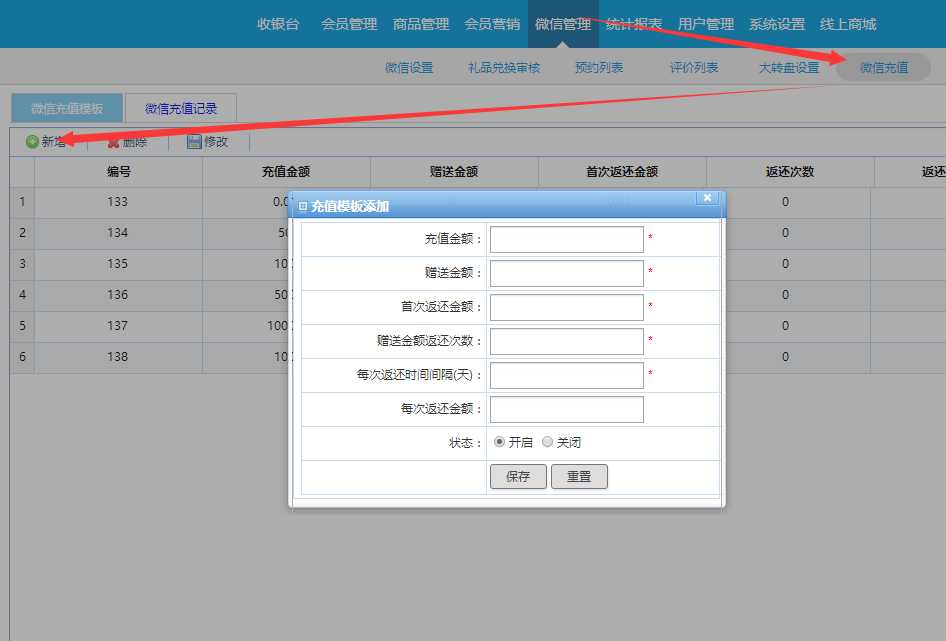Select 开启 status radio button
The width and height of the screenshot is (946, 641).
(x=500, y=441)
